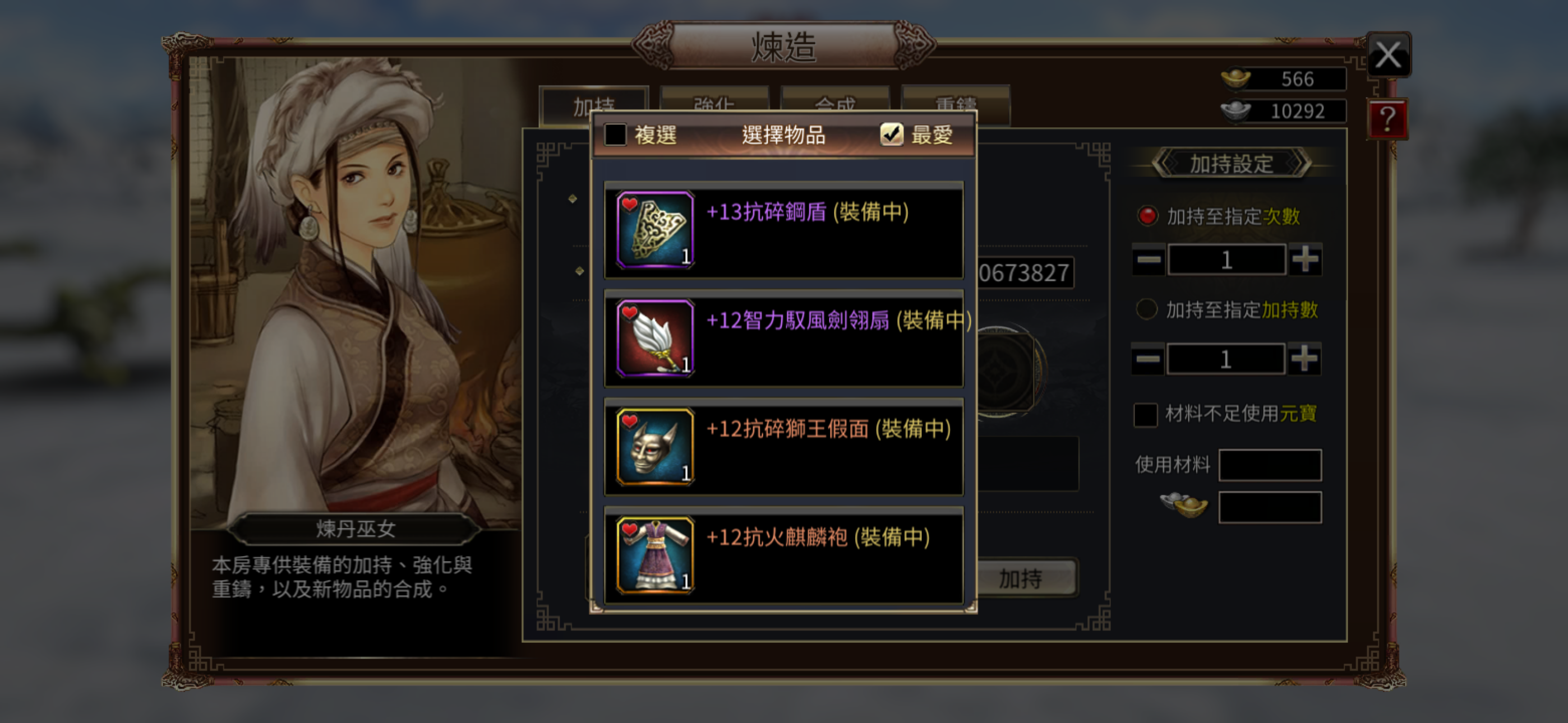The width and height of the screenshot is (1568, 723).
Task: Select the 加持至指定次數 radio button
Action: pos(1147,216)
